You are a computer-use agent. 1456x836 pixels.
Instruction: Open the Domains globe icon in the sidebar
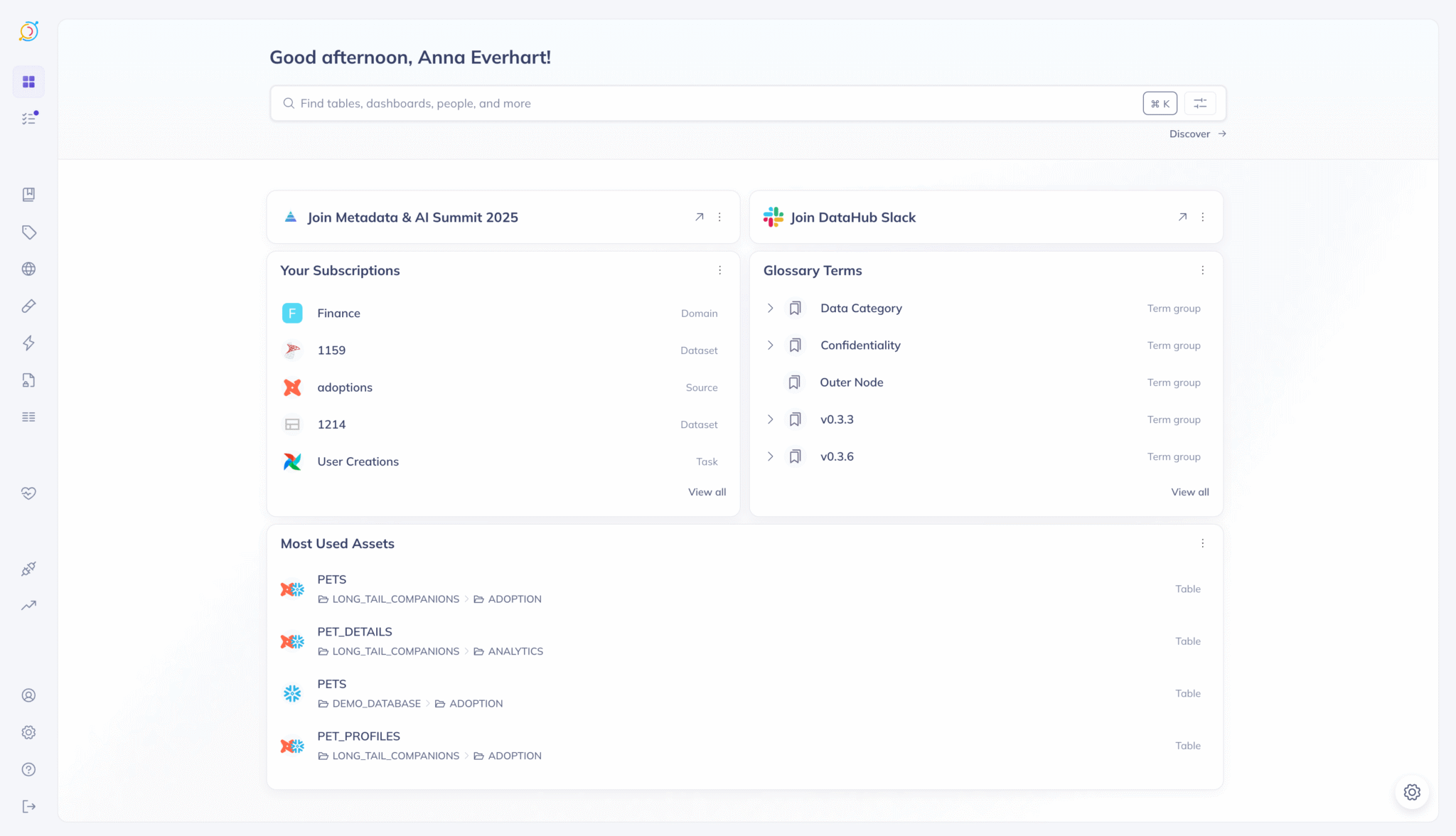(x=28, y=269)
